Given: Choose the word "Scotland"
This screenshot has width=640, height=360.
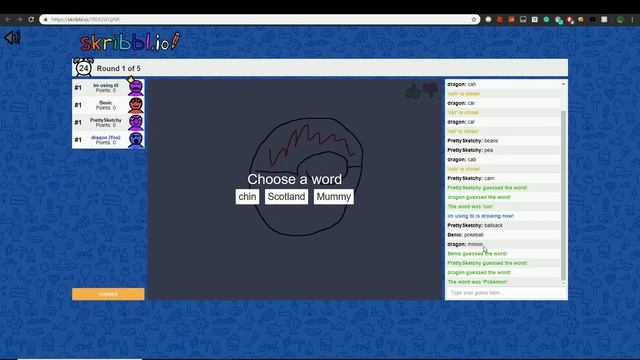Looking at the screenshot, I should 286,197.
